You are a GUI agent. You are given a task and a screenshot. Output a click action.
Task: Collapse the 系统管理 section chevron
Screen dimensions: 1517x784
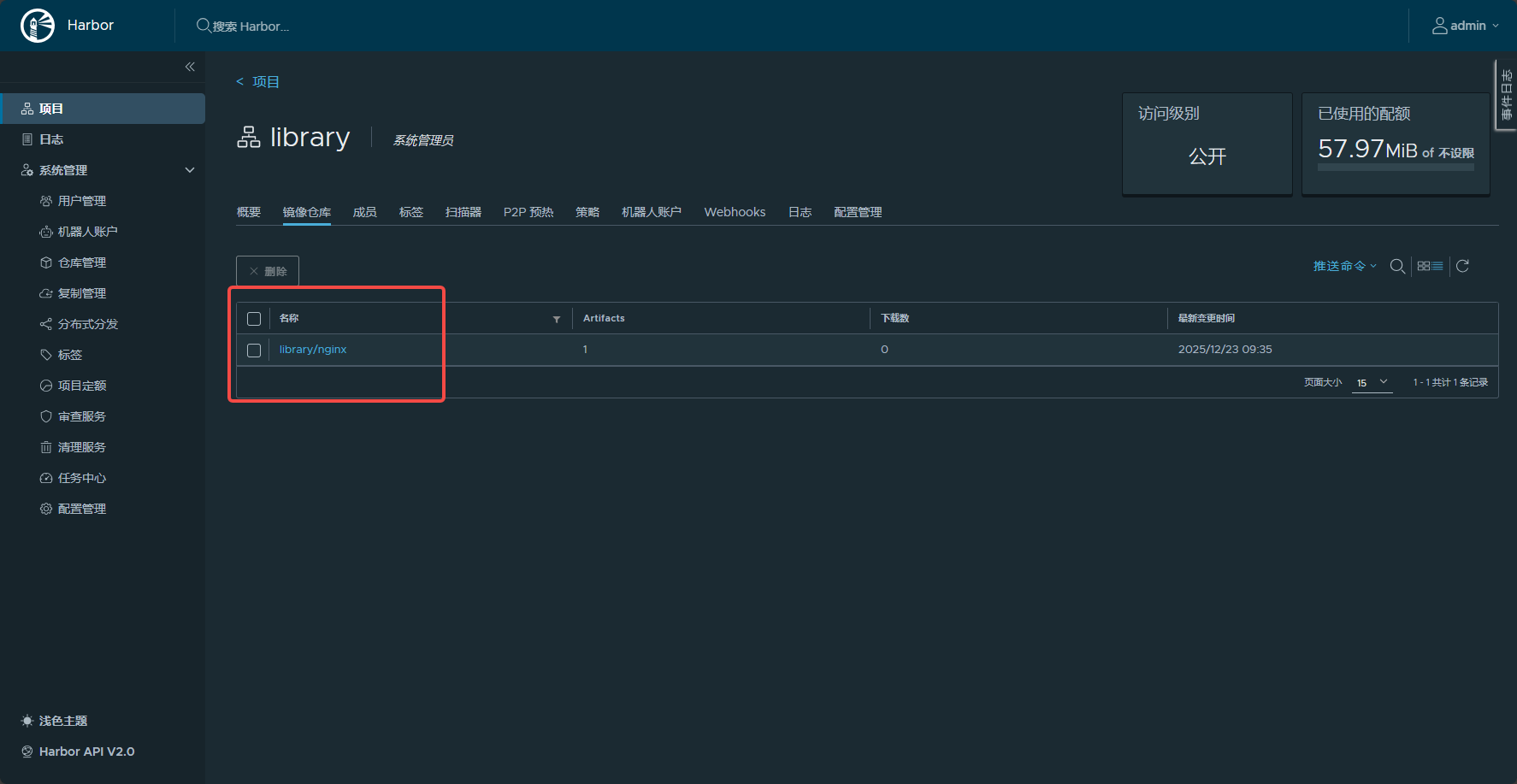(190, 170)
